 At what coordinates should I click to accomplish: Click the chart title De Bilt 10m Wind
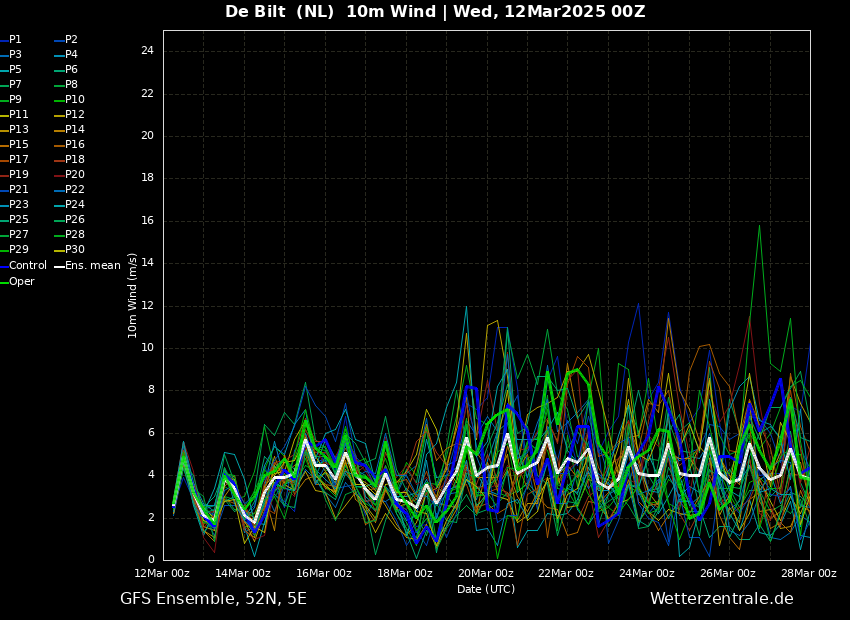(x=434, y=12)
